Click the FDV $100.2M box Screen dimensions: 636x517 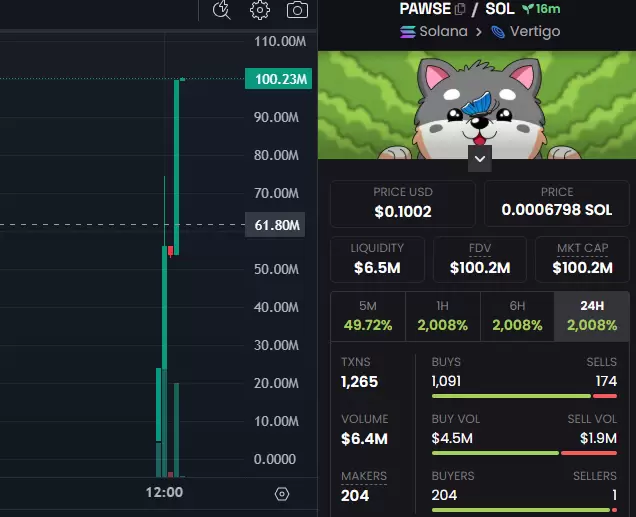click(480, 260)
